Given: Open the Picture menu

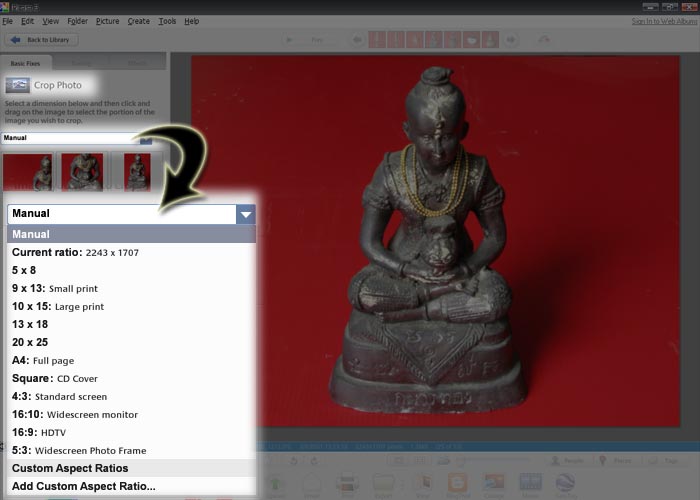Looking at the screenshot, I should 108,21.
